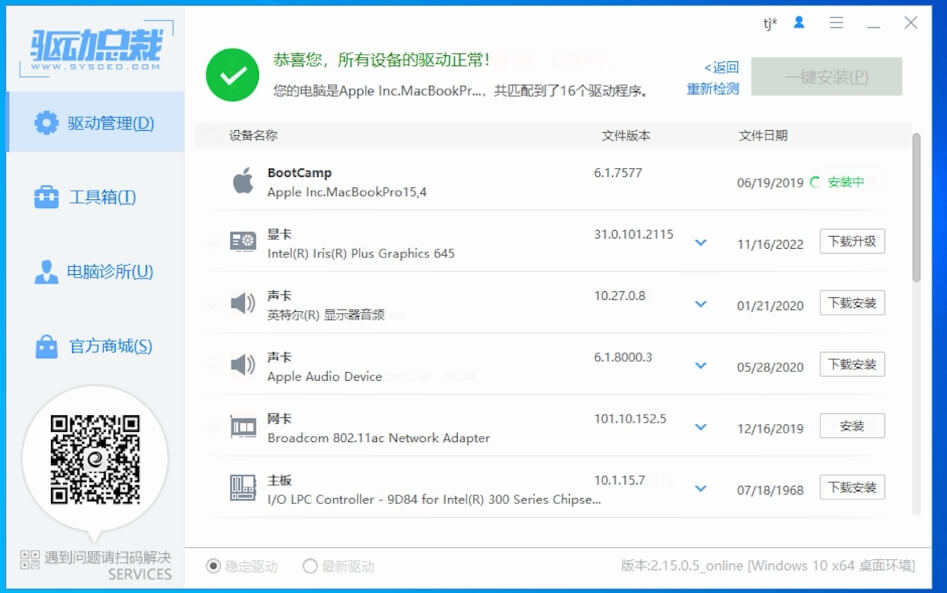The height and width of the screenshot is (593, 947).
Task: Click 下载安装 for the 主板 driver
Action: tap(852, 487)
